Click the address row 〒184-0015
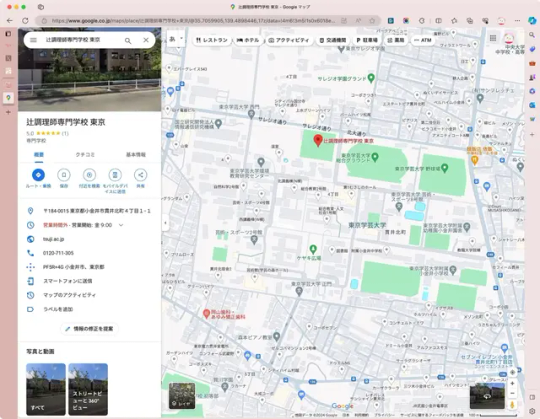The width and height of the screenshot is (540, 419). click(90, 211)
